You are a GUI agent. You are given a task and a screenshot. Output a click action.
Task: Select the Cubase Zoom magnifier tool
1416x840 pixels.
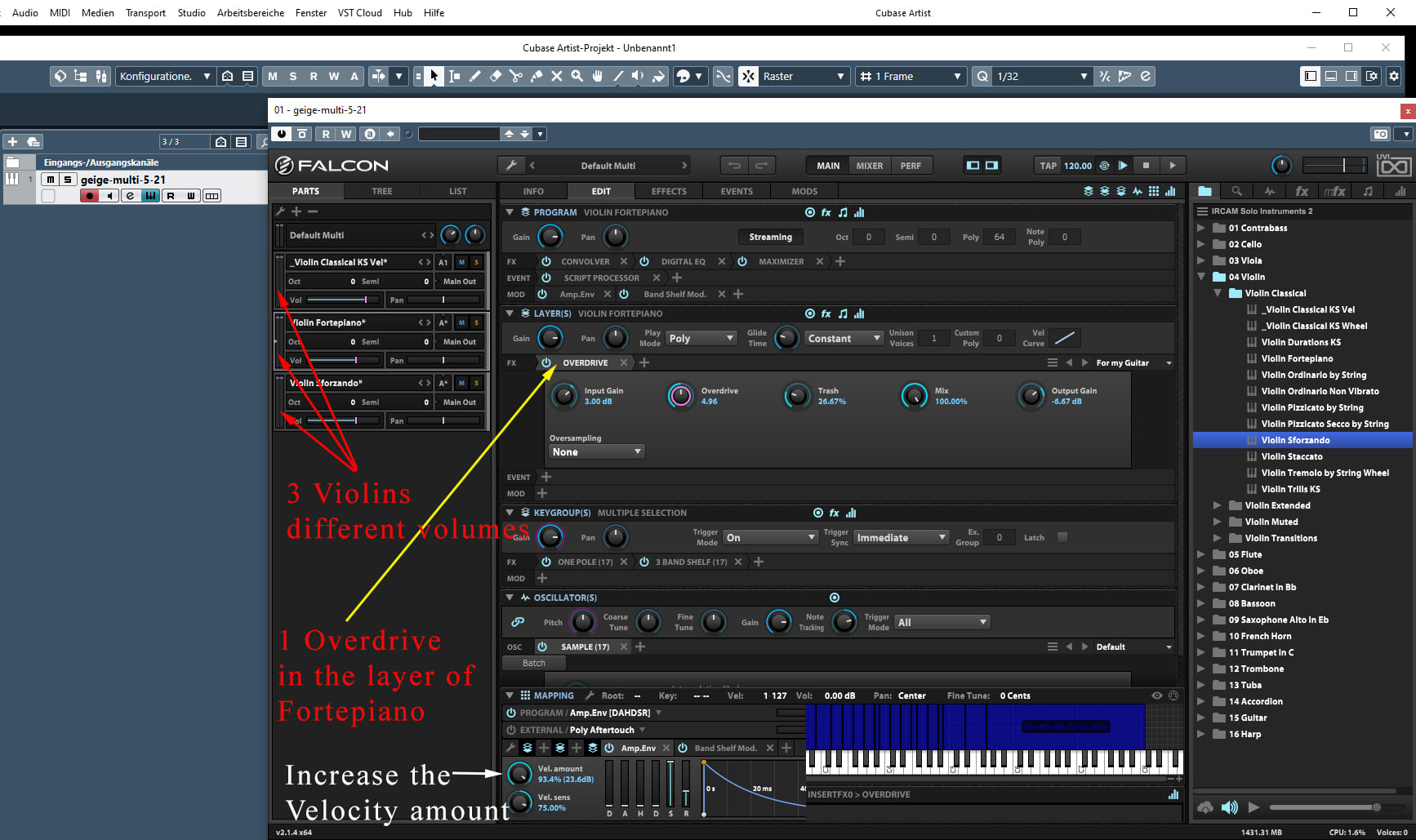coord(577,76)
